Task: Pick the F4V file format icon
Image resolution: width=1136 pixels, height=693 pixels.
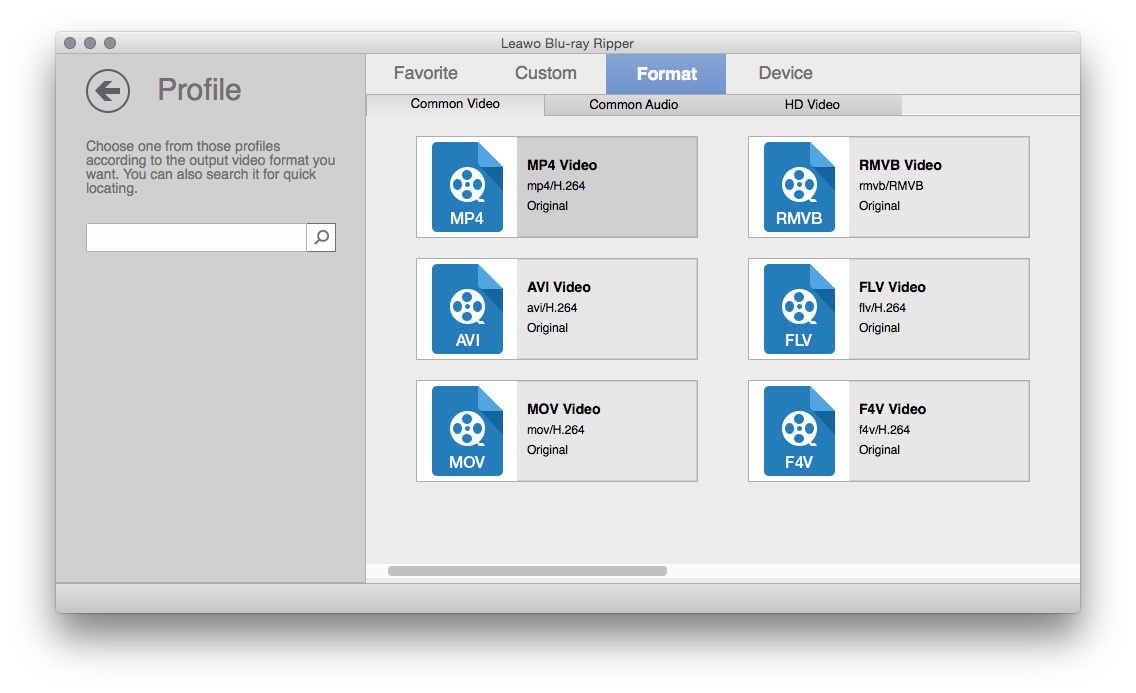Action: [799, 431]
